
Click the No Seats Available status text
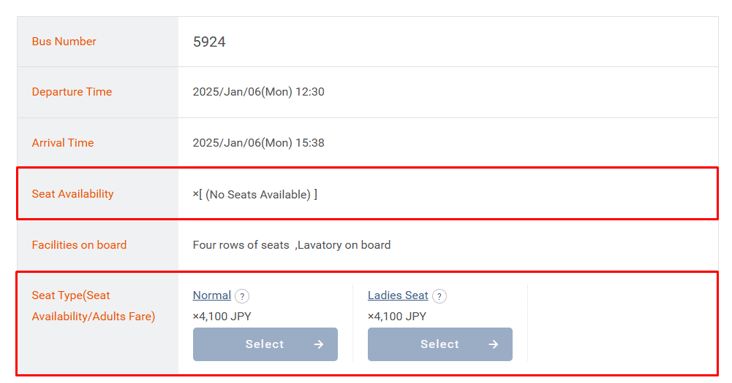(258, 194)
